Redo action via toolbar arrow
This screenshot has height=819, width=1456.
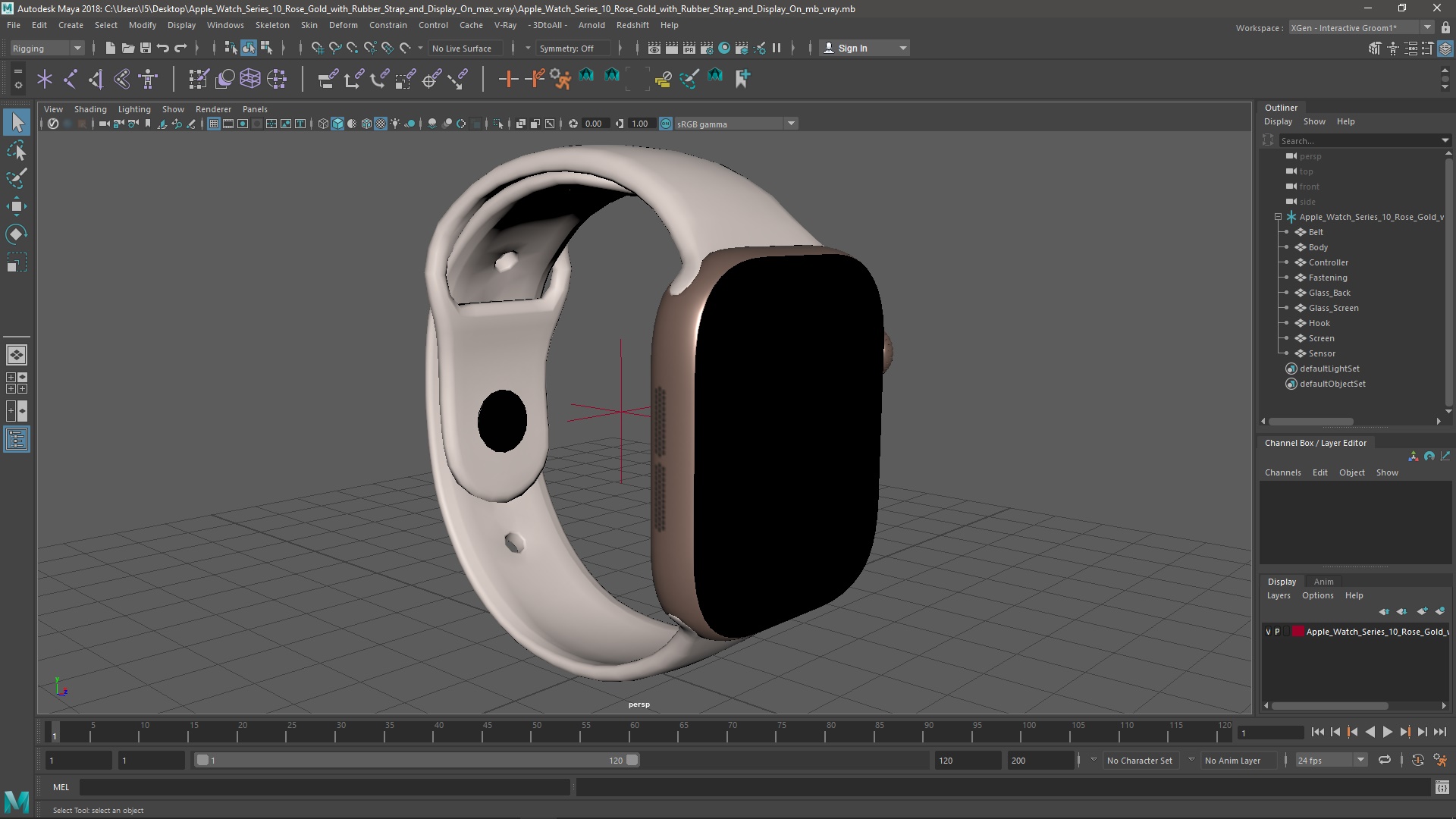180,48
